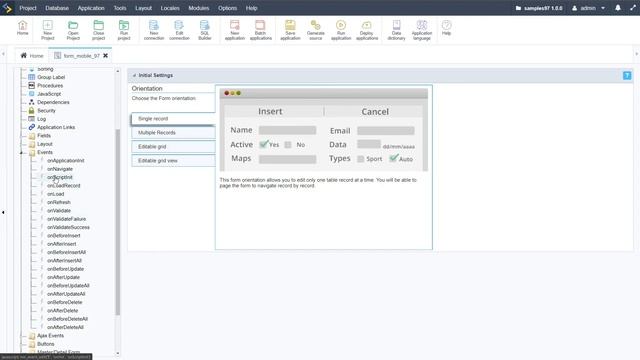This screenshot has width=640, height=360.
Task: Open the Layout menu
Action: [x=143, y=8]
